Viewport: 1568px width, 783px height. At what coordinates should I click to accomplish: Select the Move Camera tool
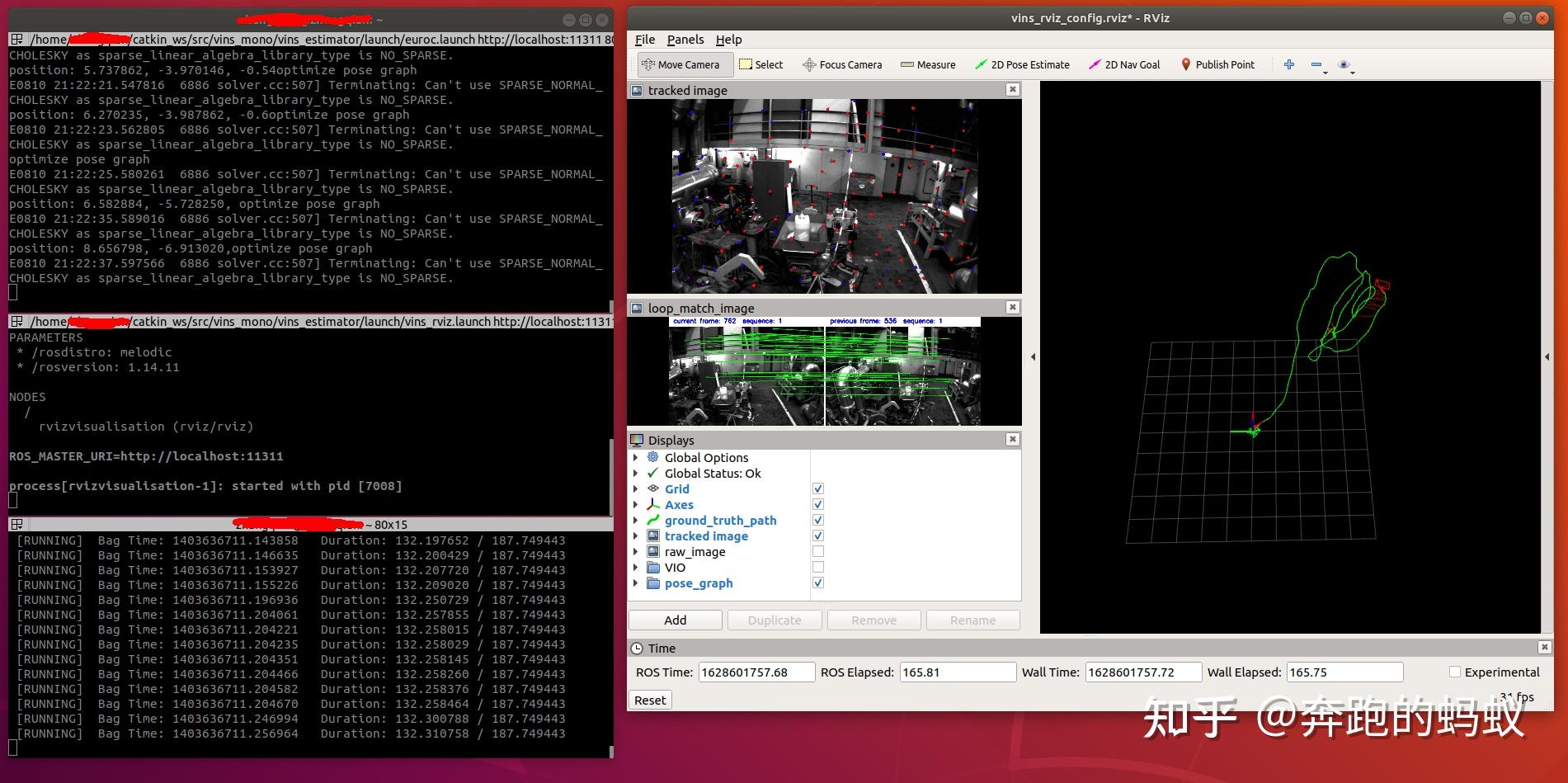(x=680, y=64)
